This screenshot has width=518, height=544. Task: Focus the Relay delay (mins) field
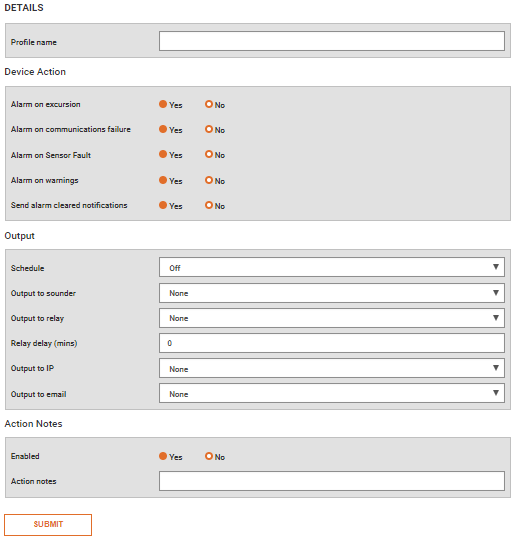click(x=332, y=343)
